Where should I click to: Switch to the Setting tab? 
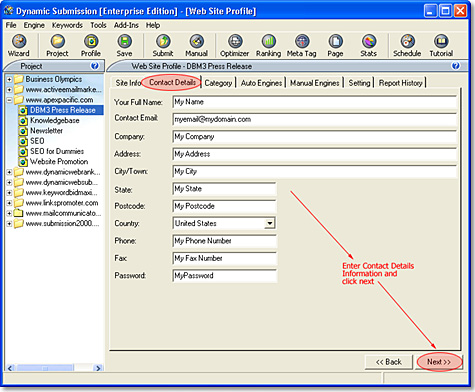click(359, 83)
